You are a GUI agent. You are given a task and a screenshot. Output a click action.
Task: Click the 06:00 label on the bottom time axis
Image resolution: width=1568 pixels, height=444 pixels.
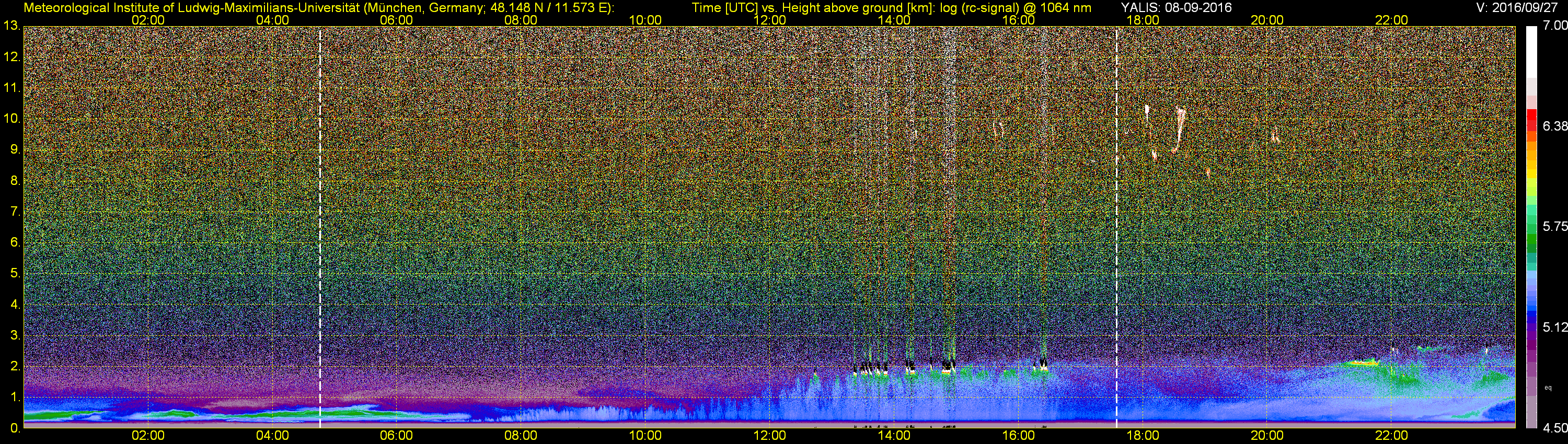click(396, 436)
